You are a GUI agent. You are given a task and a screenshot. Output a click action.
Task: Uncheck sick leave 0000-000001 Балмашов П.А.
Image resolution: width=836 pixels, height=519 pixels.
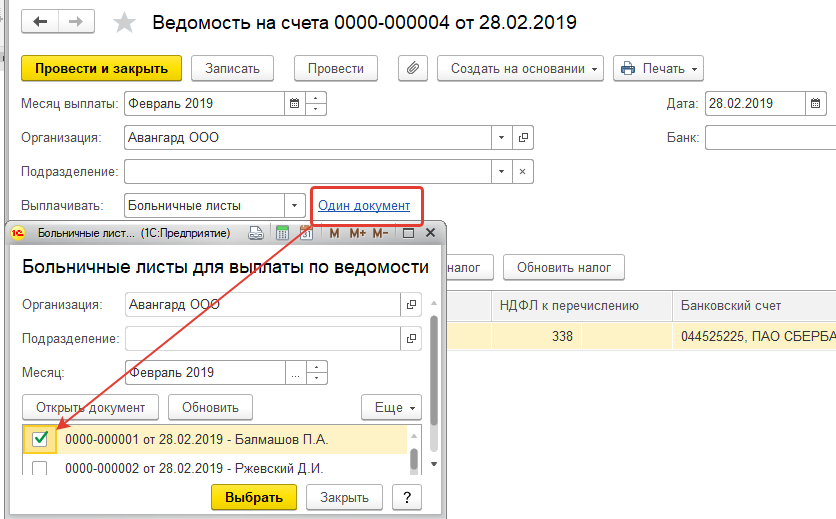click(40, 440)
